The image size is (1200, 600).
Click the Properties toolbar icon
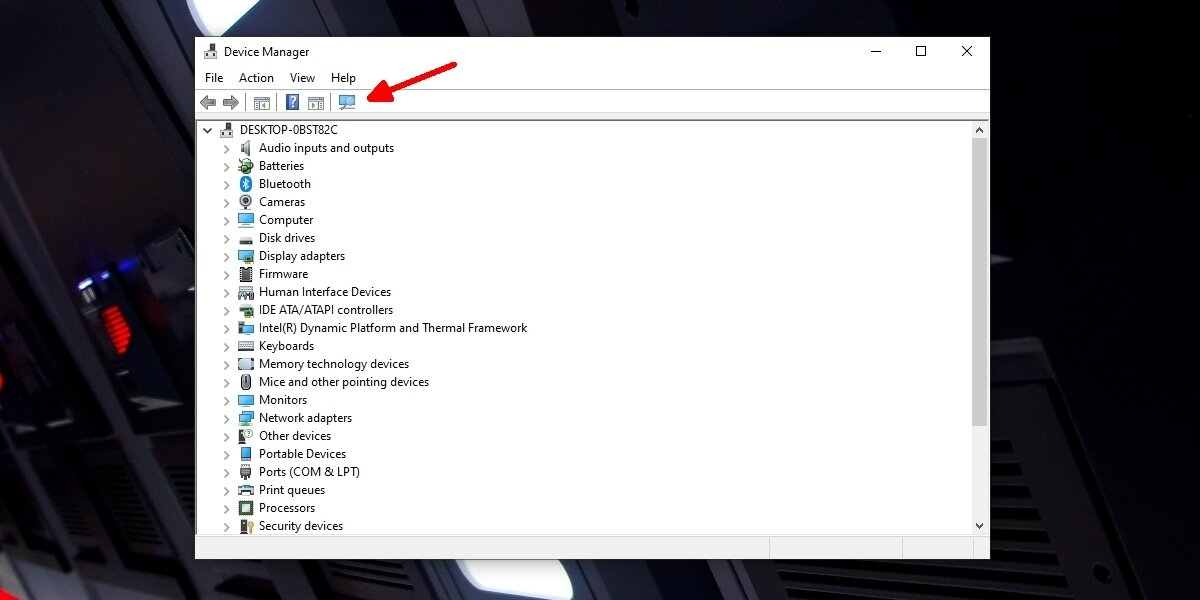316,101
